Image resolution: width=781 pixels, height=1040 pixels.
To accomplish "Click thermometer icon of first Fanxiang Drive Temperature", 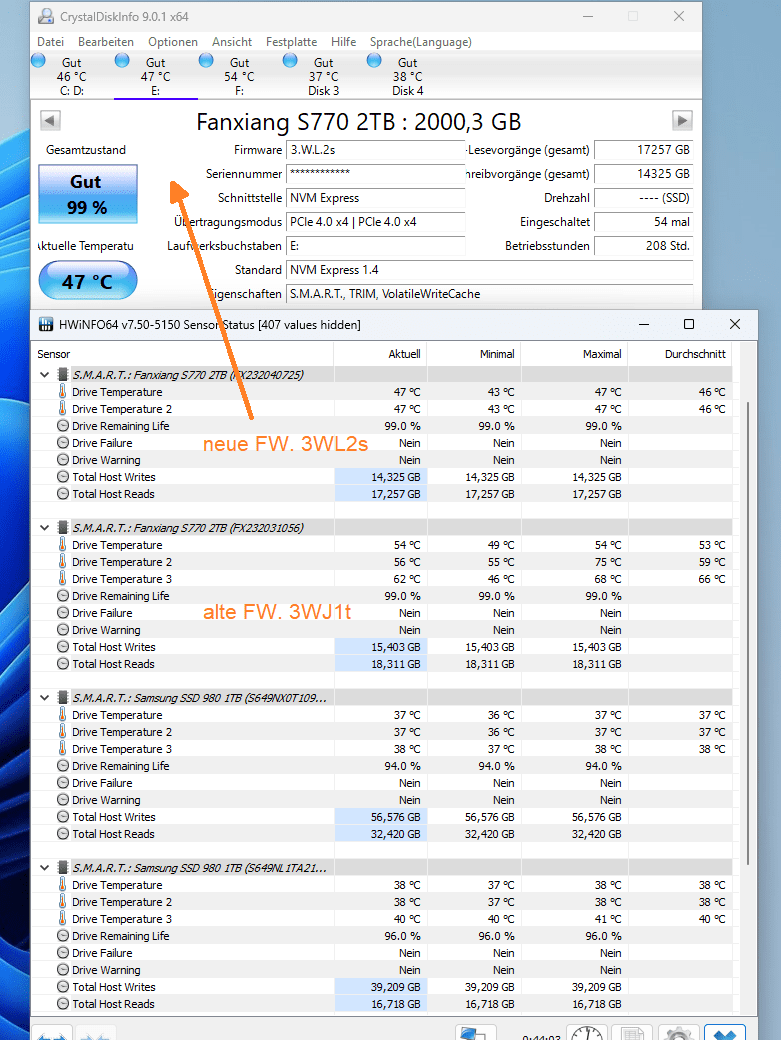I will point(62,391).
